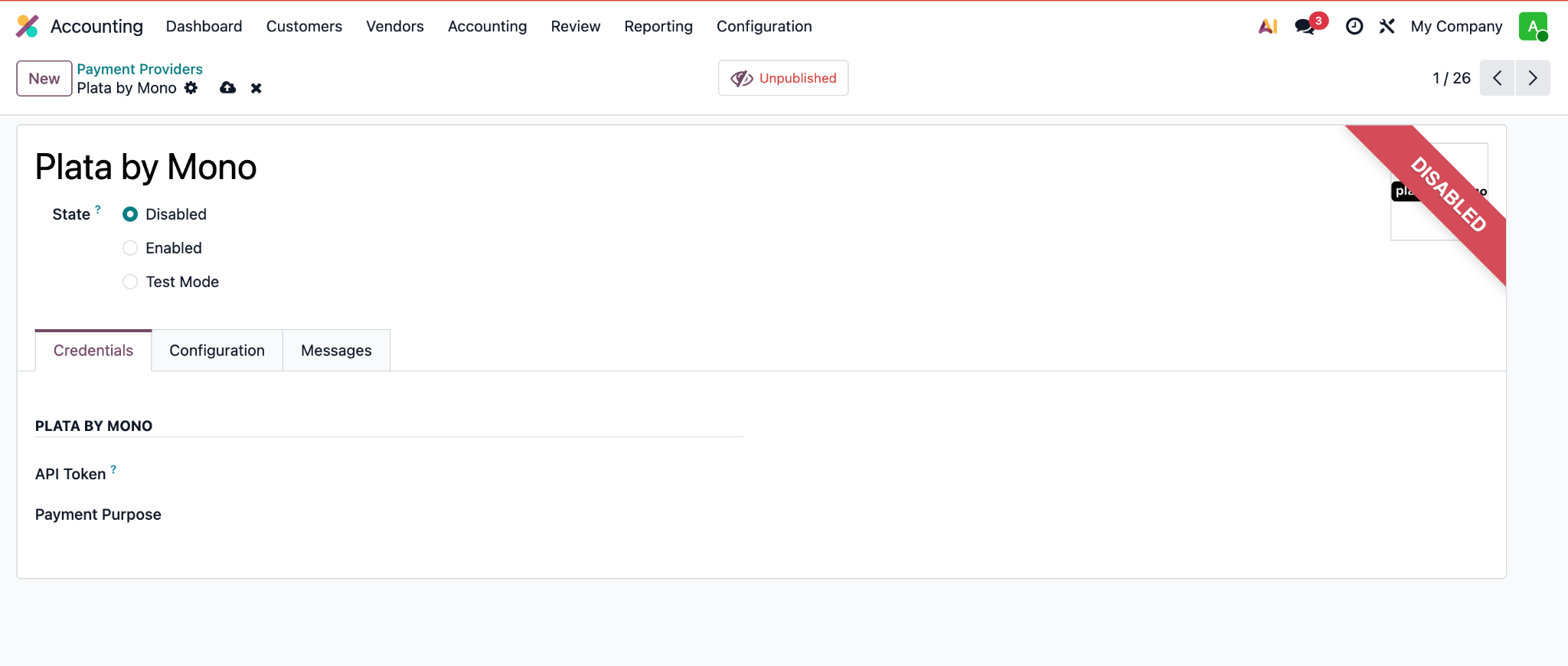Go back to Payment Providers breadcrumb
This screenshot has height=666, width=1568.
[139, 69]
